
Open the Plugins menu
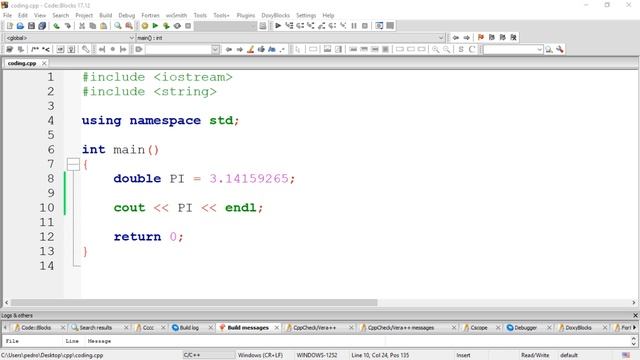[x=246, y=15]
